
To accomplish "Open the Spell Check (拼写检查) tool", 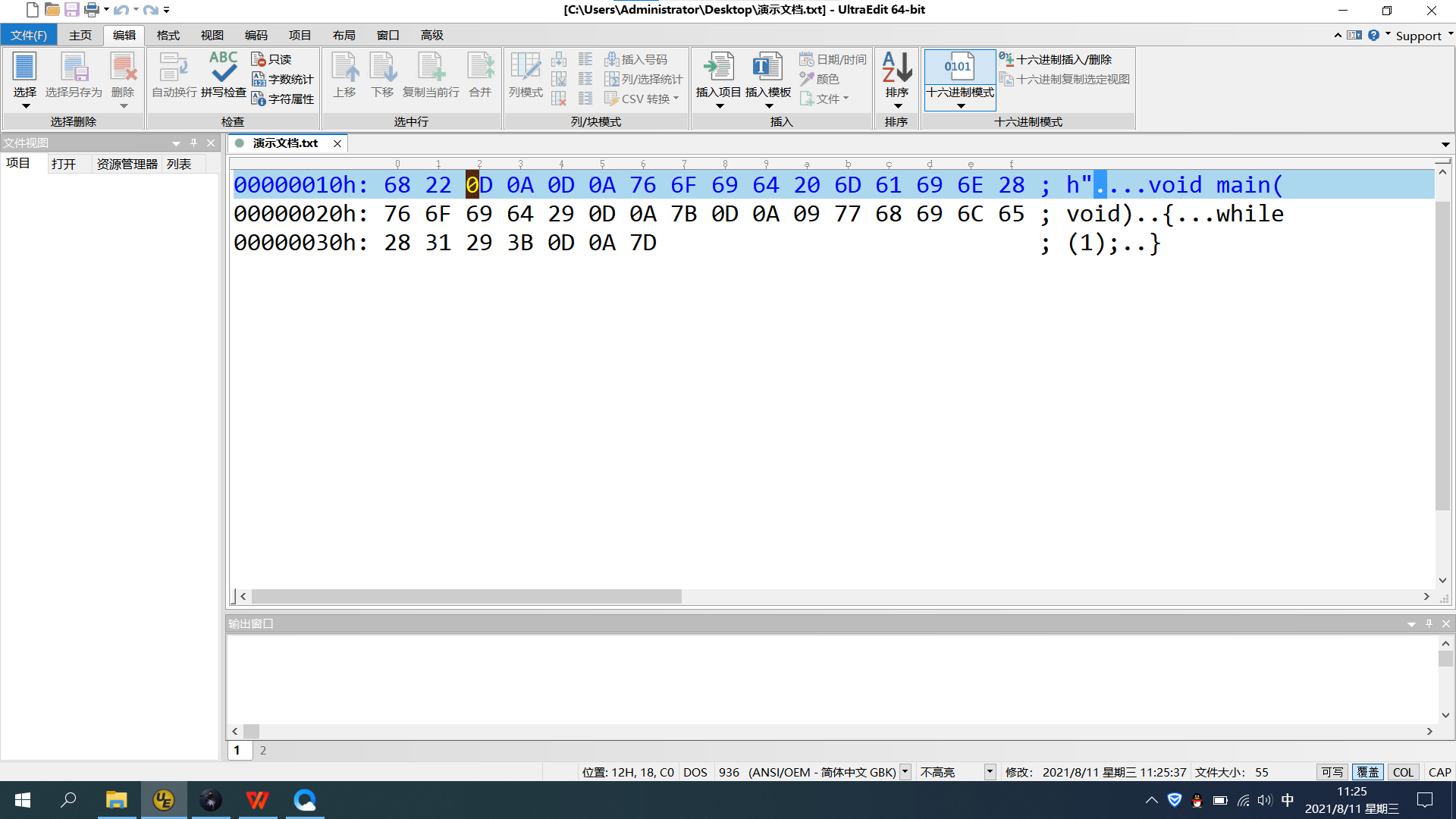I will [x=223, y=75].
